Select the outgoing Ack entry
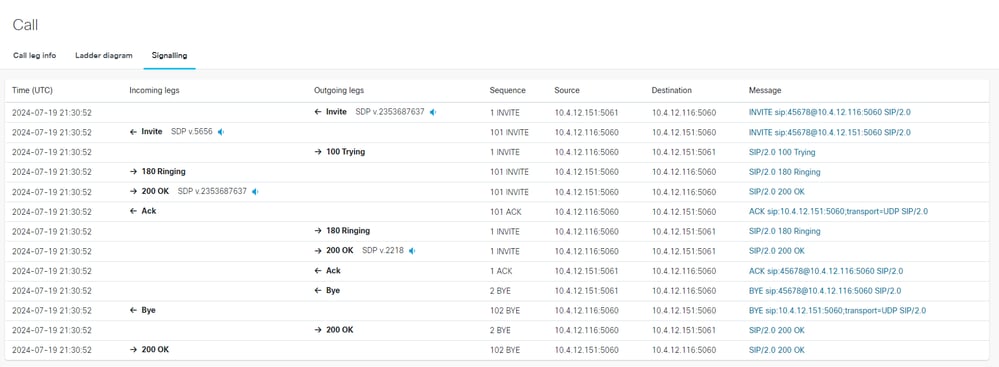This screenshot has width=999, height=367. tap(327, 270)
